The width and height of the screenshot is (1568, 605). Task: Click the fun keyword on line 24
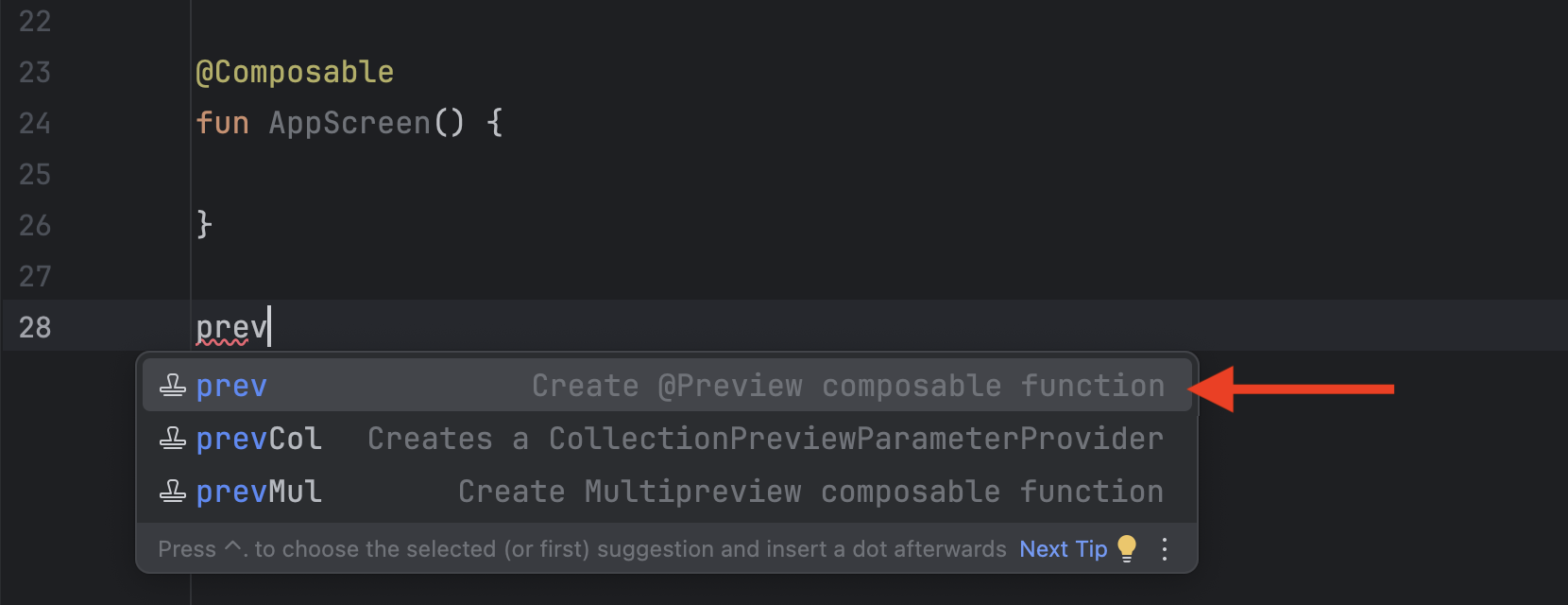[222, 123]
